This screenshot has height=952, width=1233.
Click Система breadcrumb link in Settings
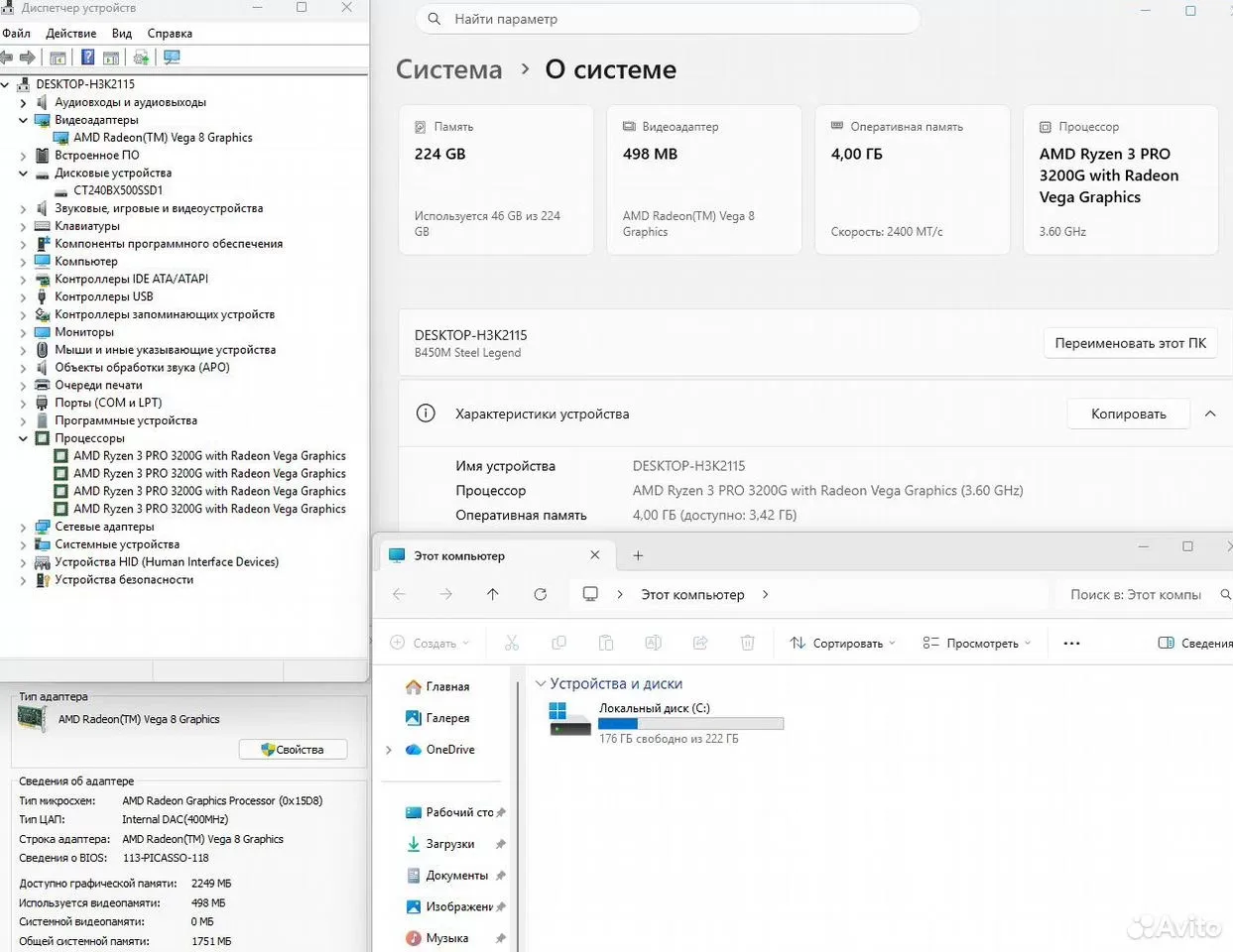click(449, 69)
